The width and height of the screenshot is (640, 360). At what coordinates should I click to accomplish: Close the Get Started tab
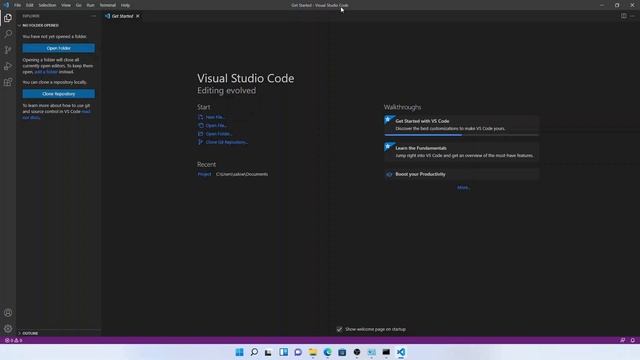pyautogui.click(x=138, y=16)
